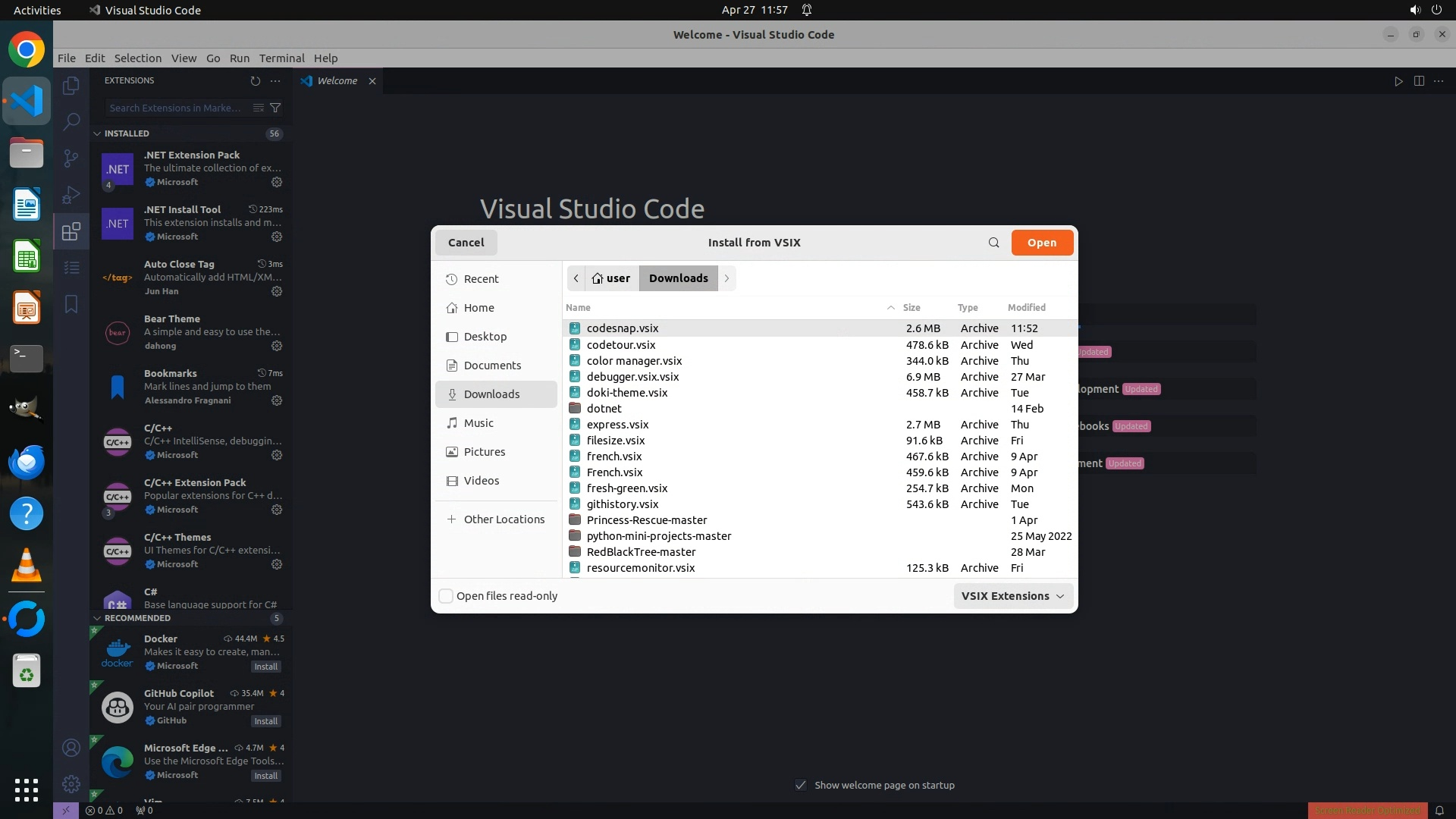
Task: Open the Terminal menu
Action: click(281, 58)
